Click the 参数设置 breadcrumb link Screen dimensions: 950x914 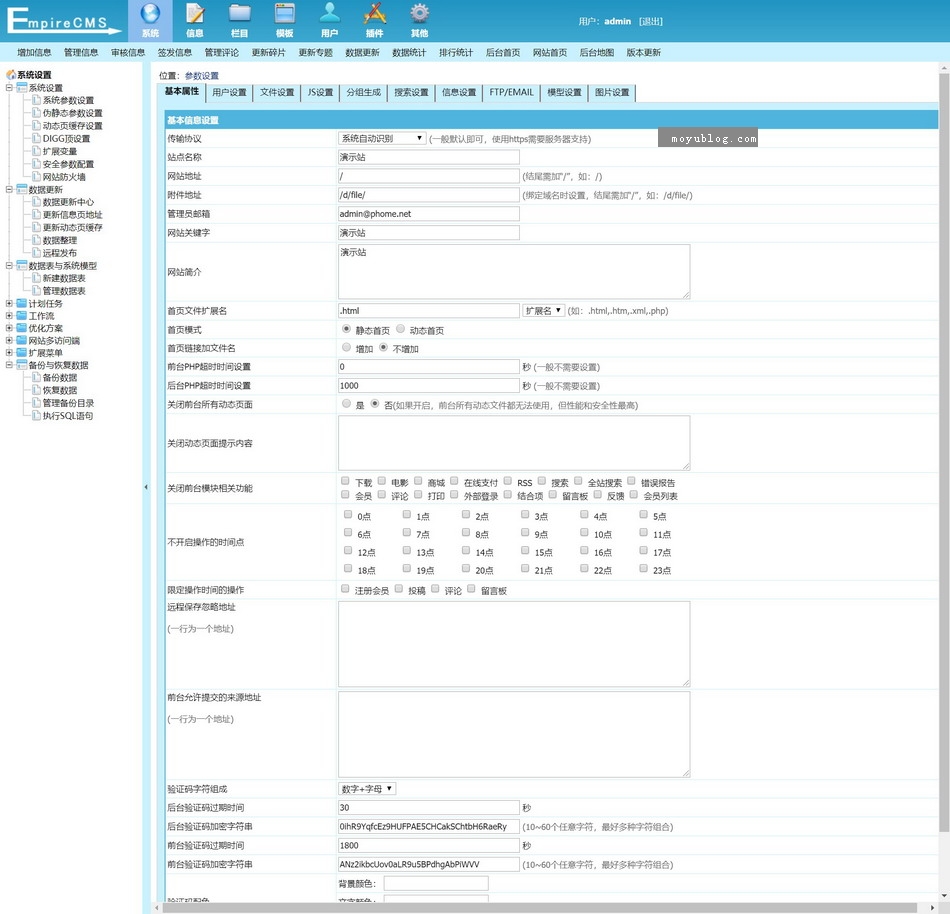coord(202,76)
